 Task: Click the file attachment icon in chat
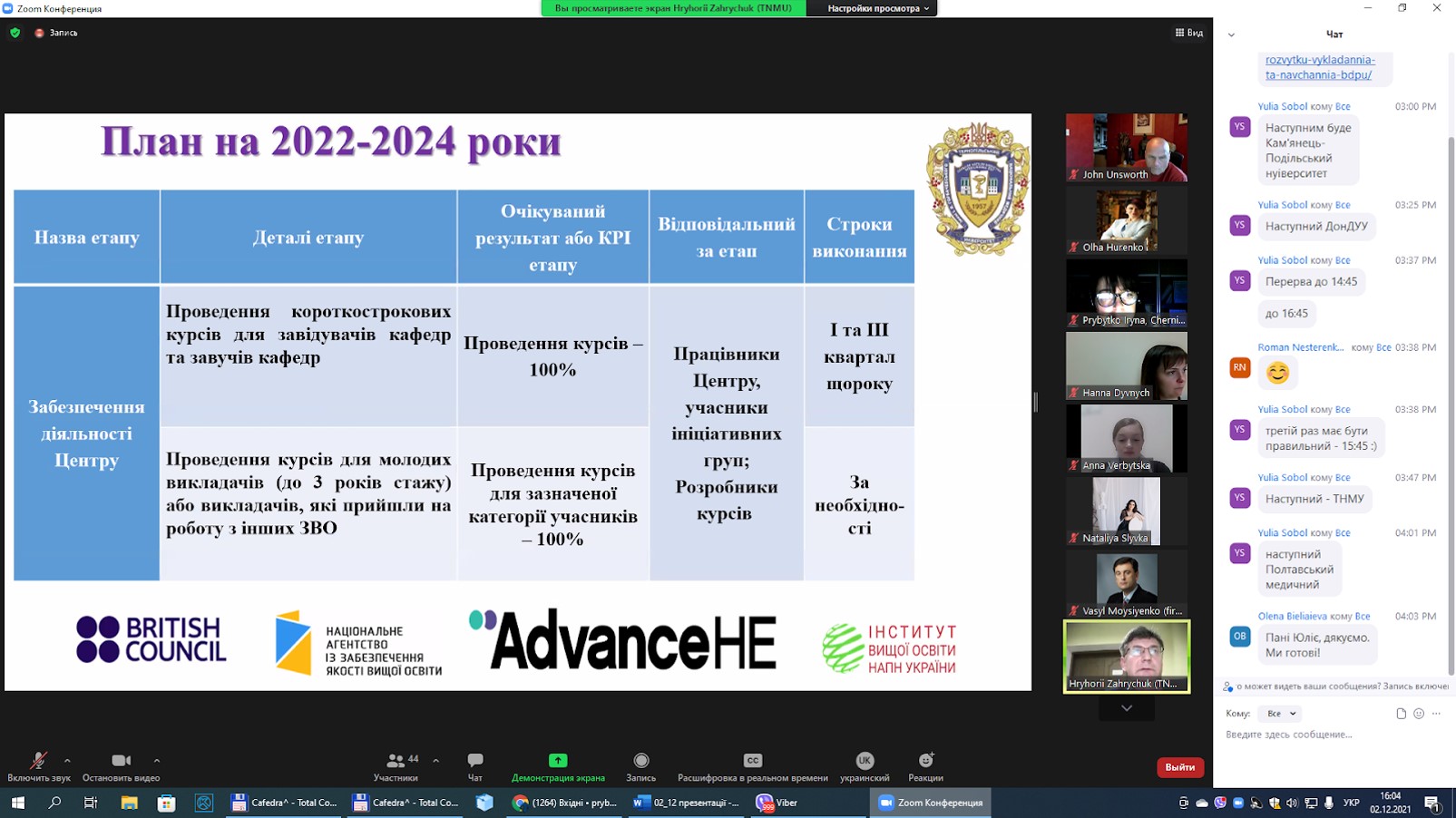pos(1401,714)
